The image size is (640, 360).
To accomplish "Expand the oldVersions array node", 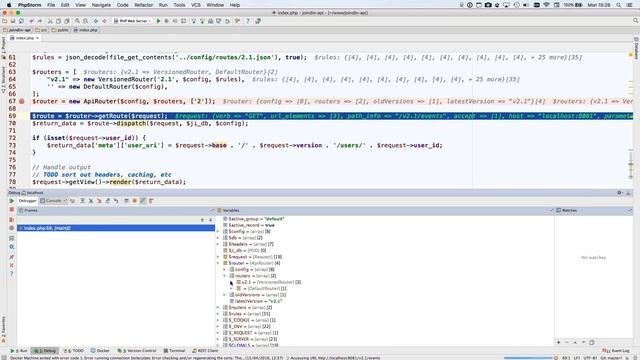I will 224,295.
